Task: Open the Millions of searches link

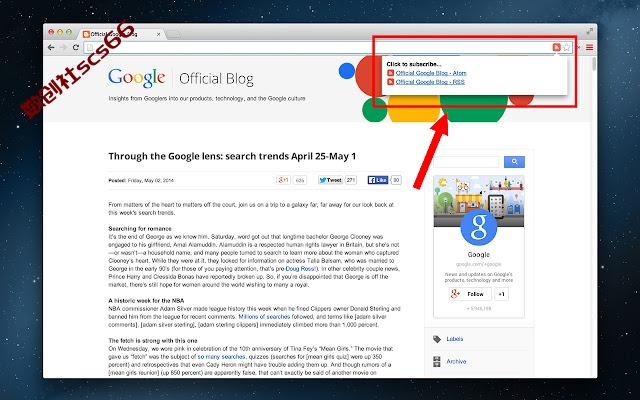Action: tap(264, 317)
